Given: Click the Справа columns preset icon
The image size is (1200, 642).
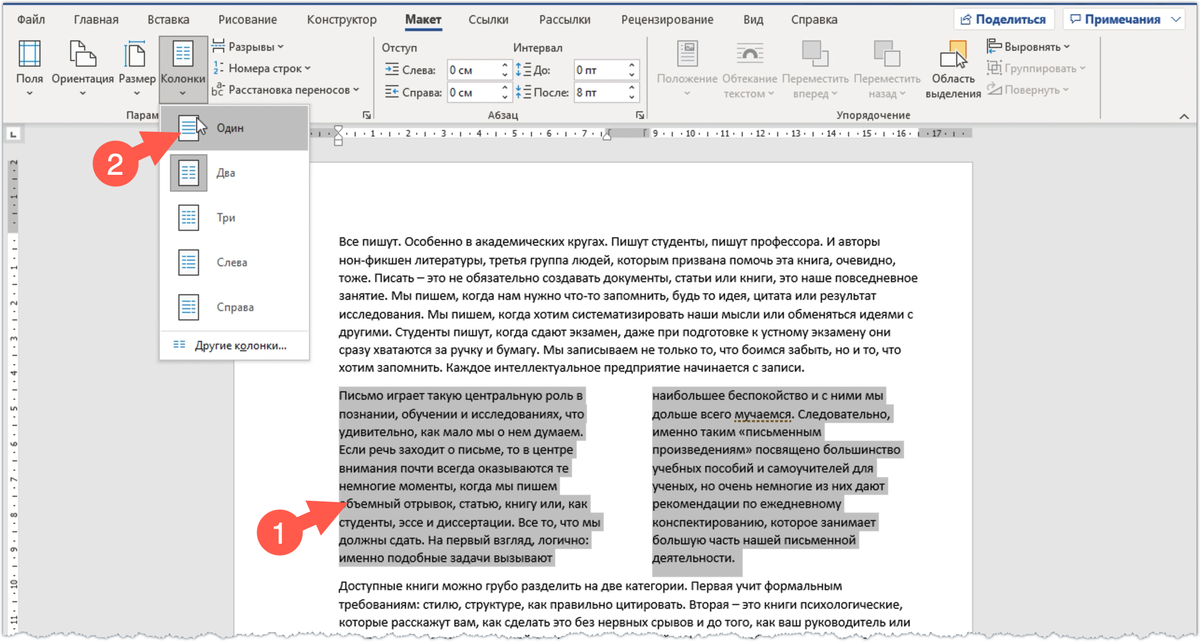Looking at the screenshot, I should [188, 308].
